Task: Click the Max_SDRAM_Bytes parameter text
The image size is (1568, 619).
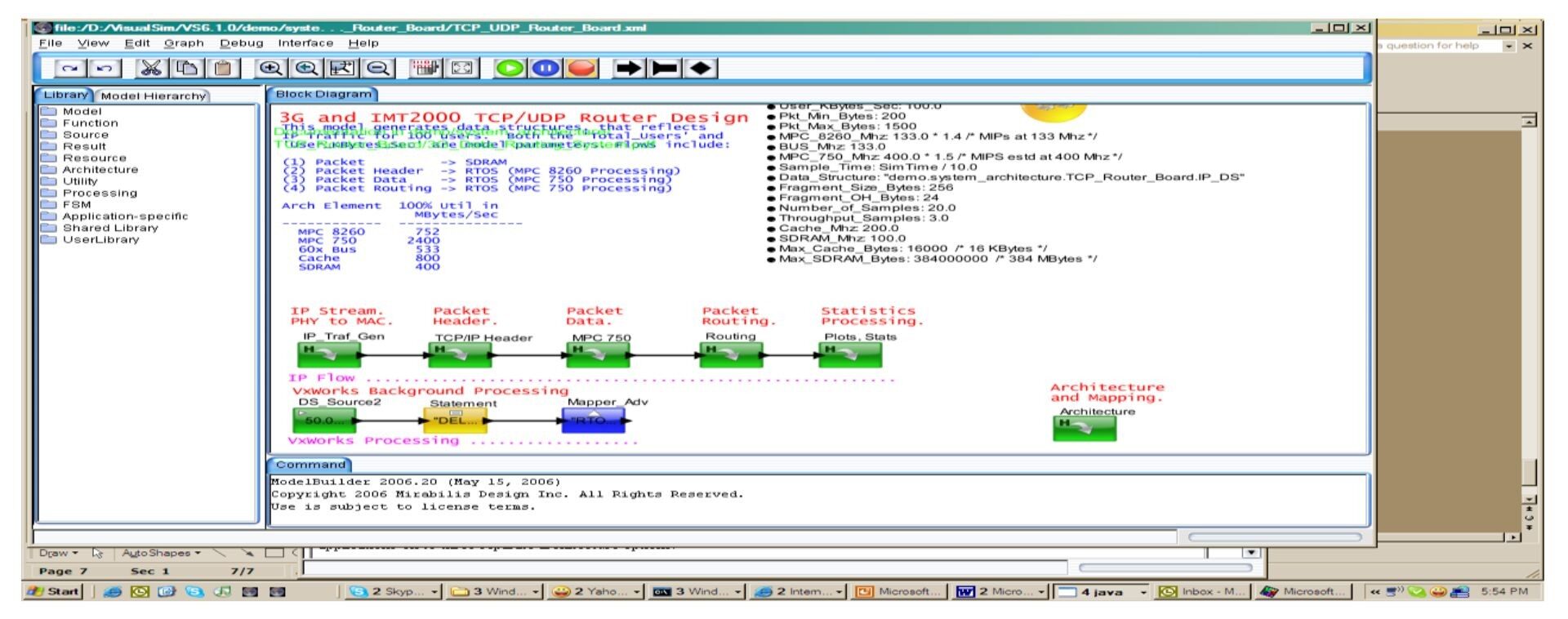Action: 938,259
